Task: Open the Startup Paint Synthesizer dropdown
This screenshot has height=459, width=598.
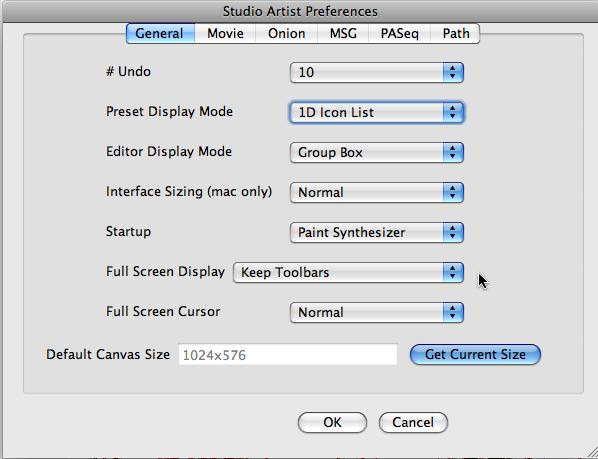Action: click(377, 233)
